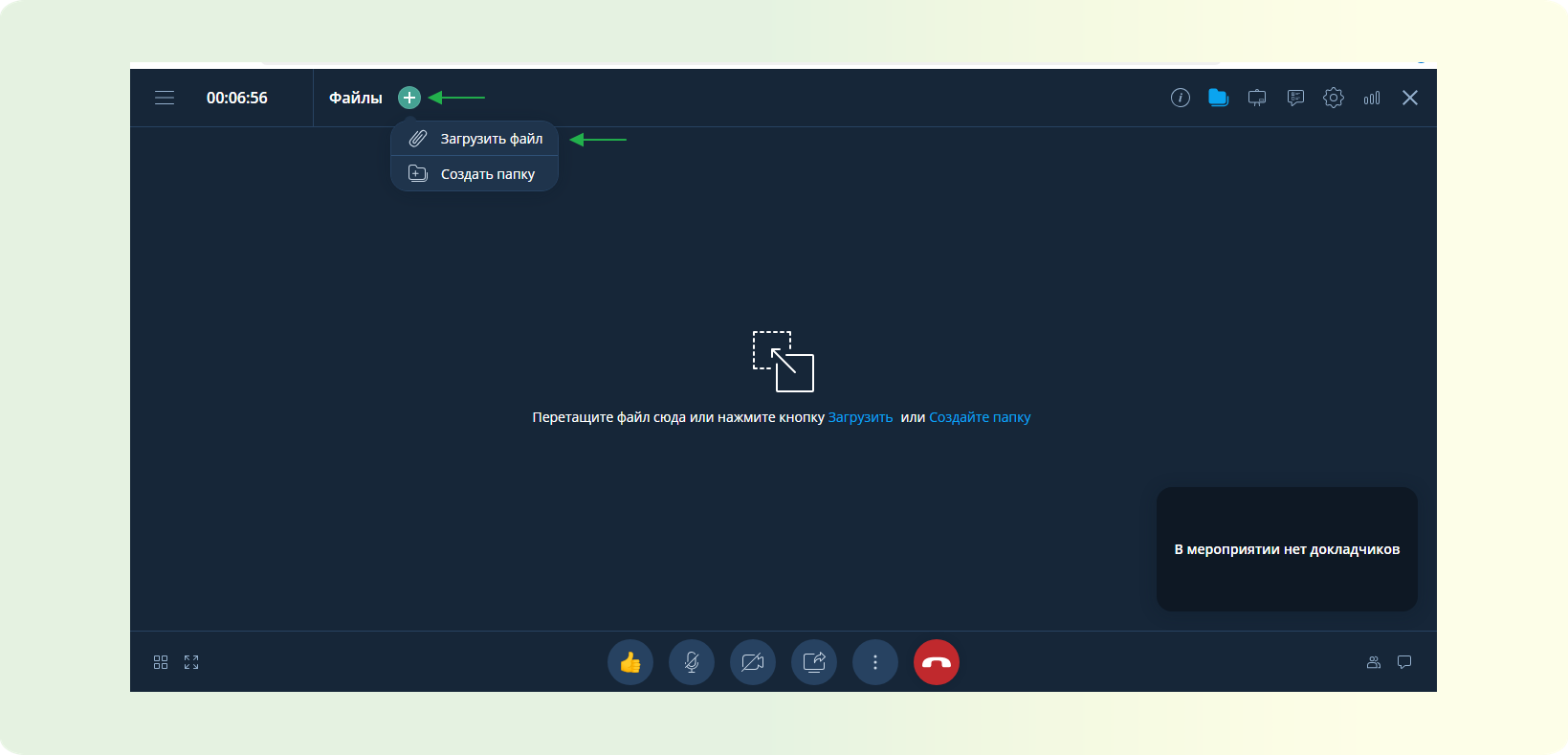Click the Создайте папку link

click(980, 417)
